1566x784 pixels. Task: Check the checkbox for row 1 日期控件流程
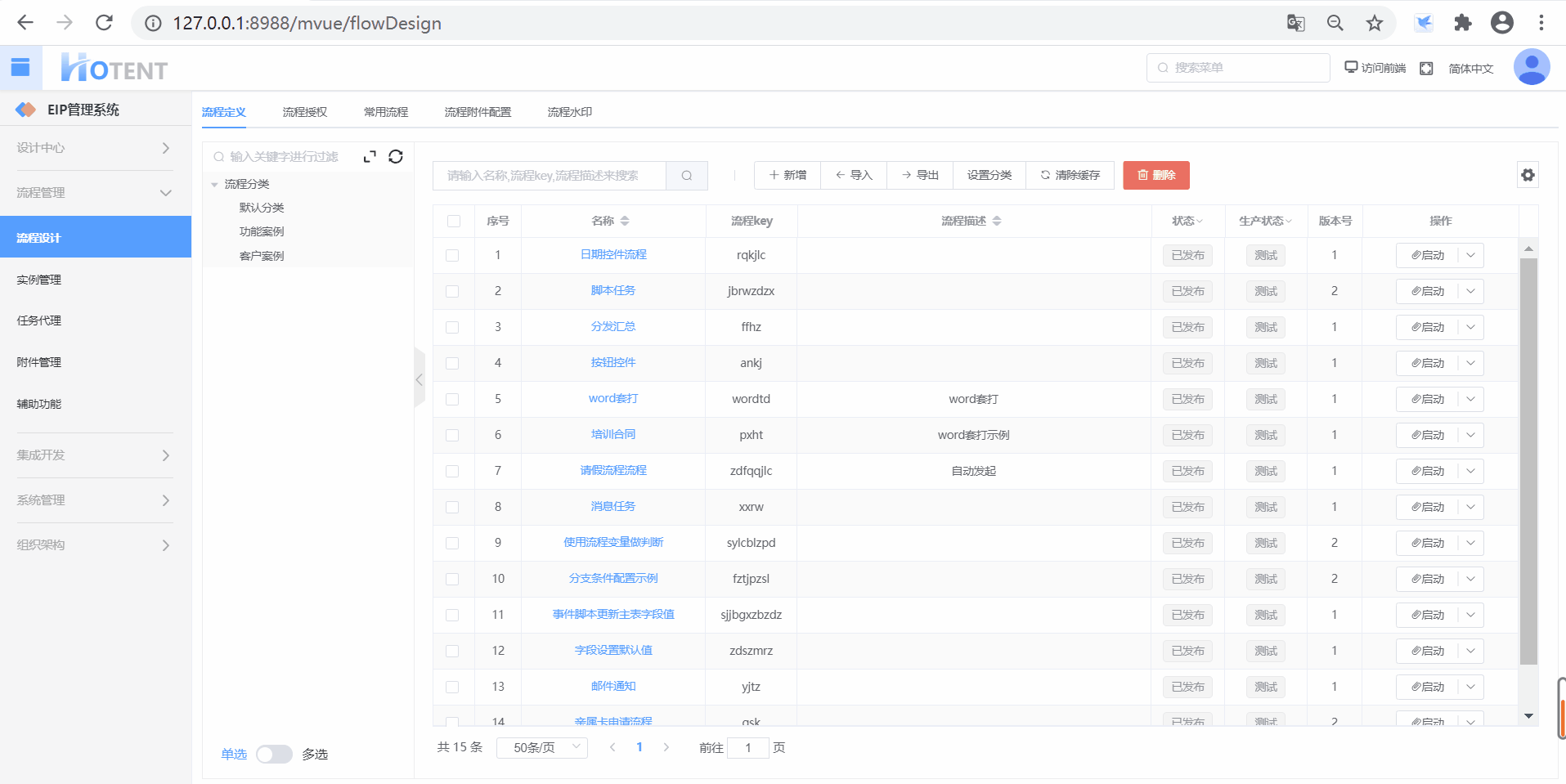[452, 256]
